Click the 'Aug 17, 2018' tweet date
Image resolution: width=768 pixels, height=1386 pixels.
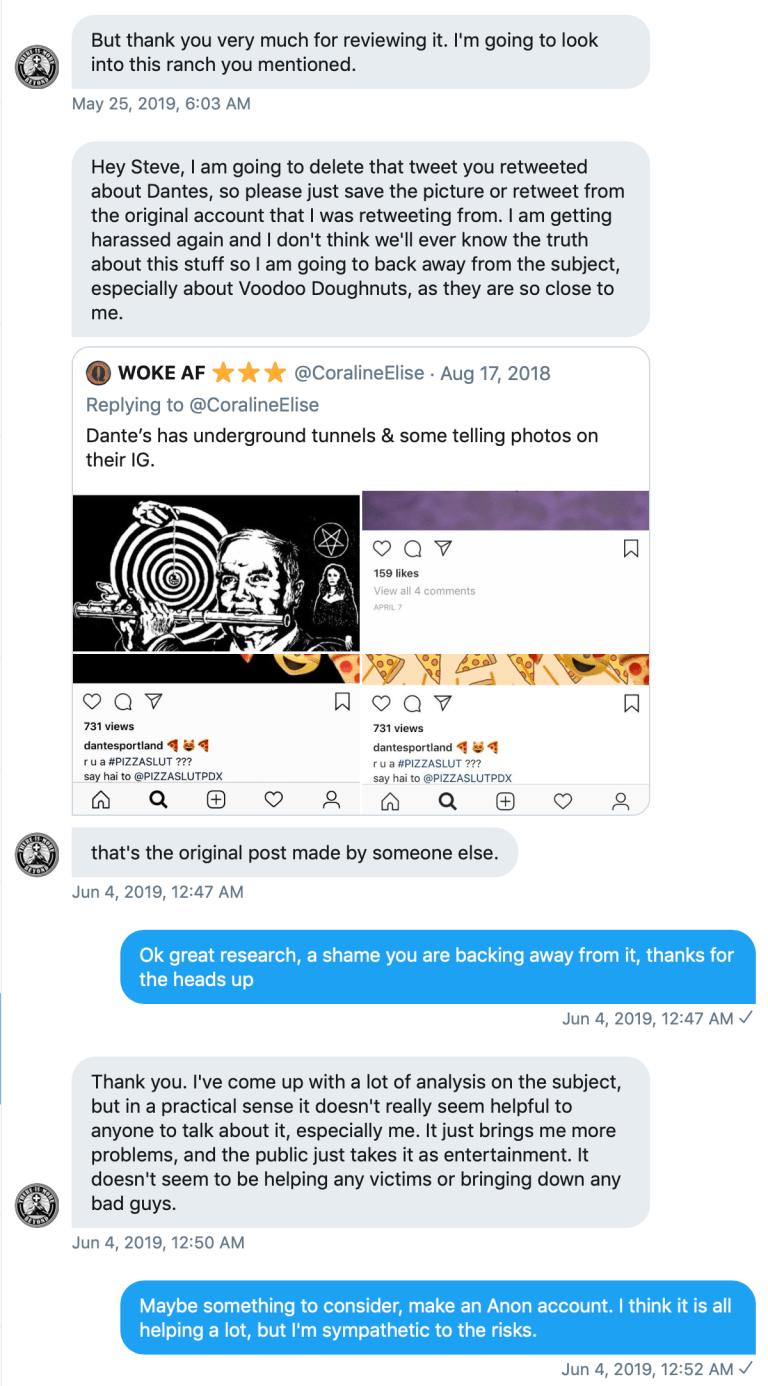[x=496, y=373]
